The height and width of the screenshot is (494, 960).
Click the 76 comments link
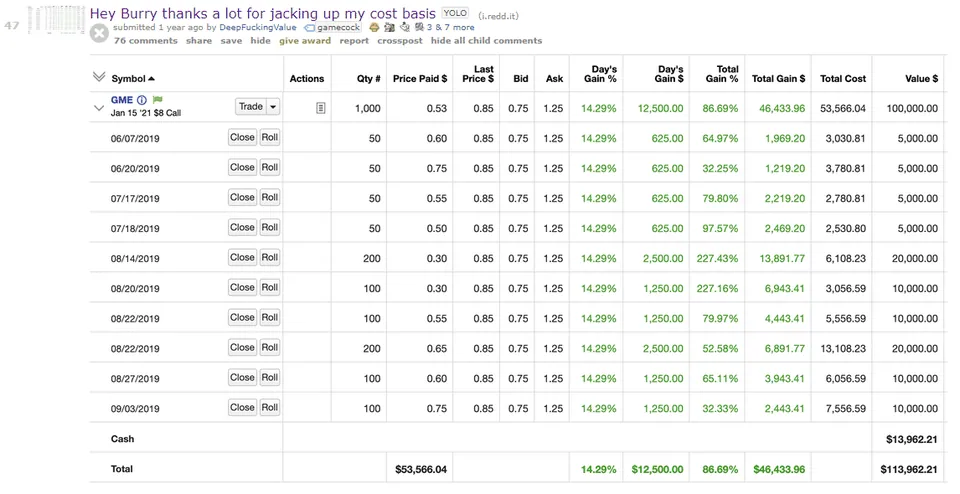click(146, 41)
